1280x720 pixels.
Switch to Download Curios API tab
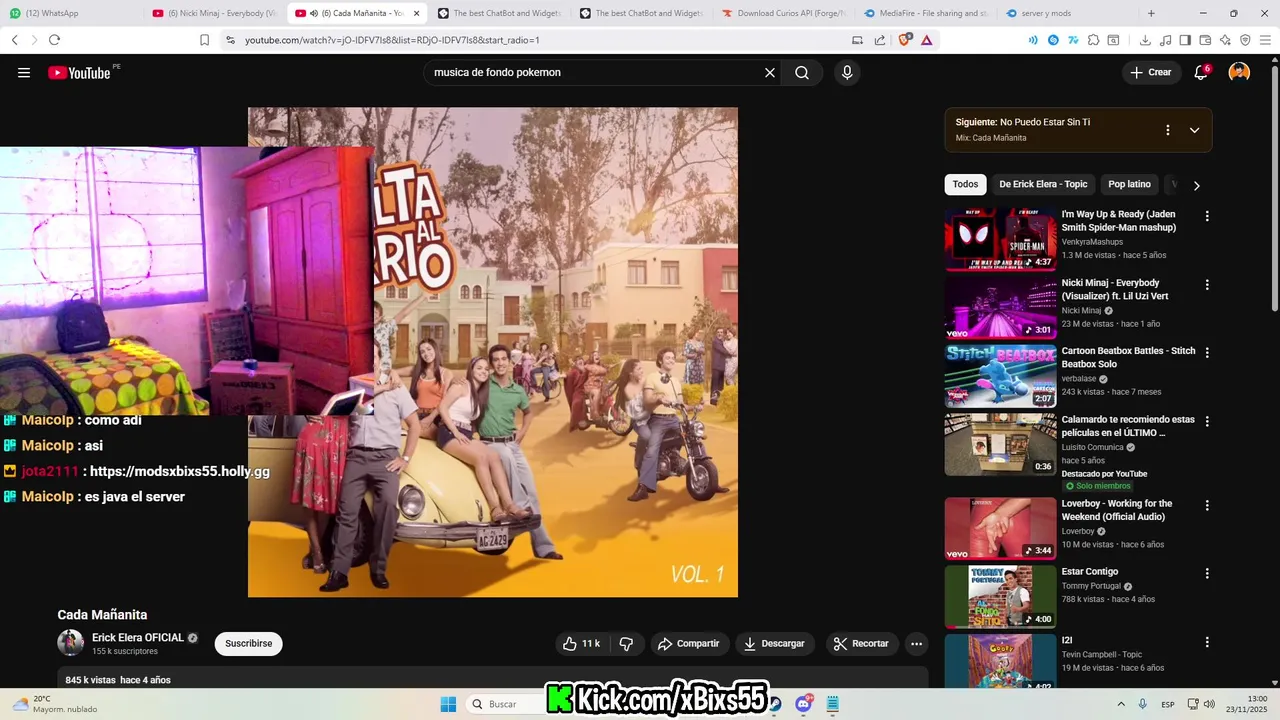(784, 13)
